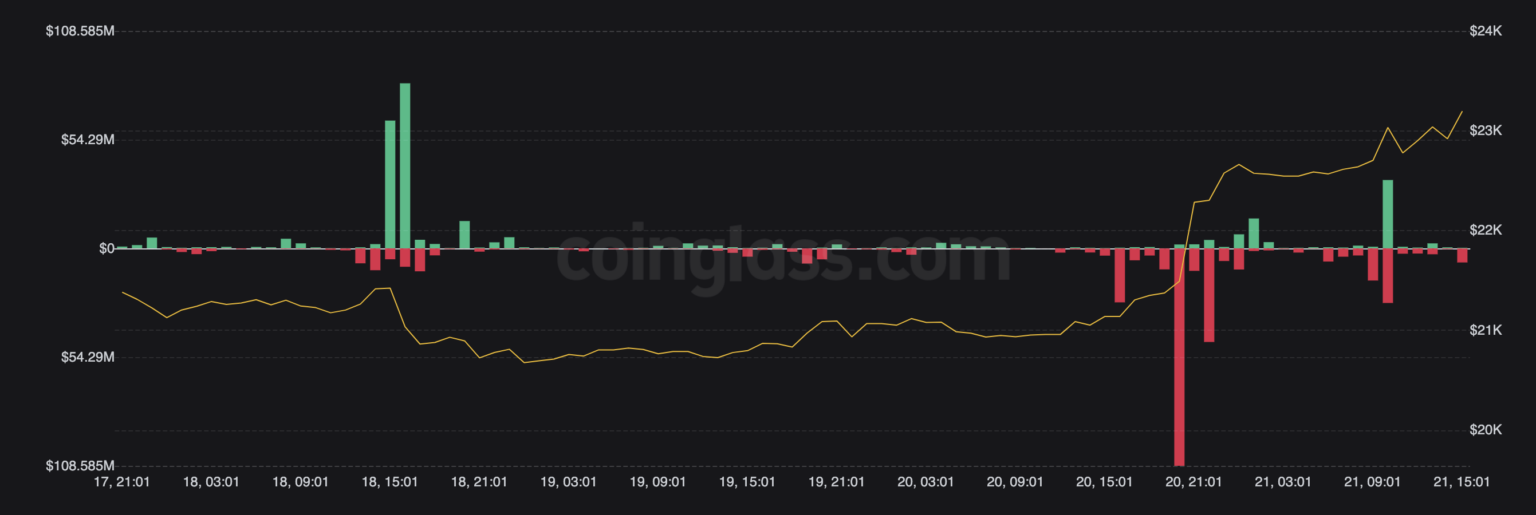The width and height of the screenshot is (1536, 515).
Task: Click the upper $54.29M axis label
Action: click(88, 140)
